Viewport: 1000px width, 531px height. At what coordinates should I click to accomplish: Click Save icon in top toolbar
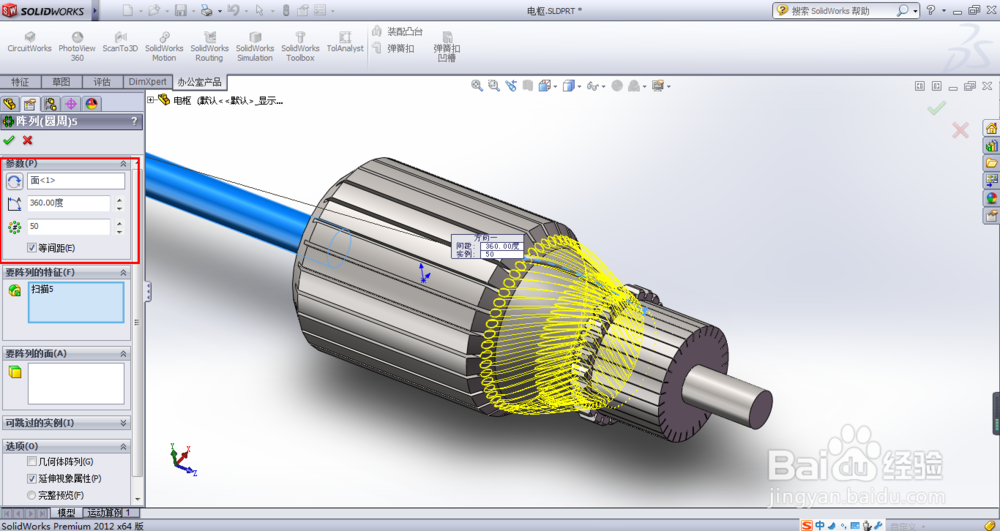pyautogui.click(x=180, y=10)
